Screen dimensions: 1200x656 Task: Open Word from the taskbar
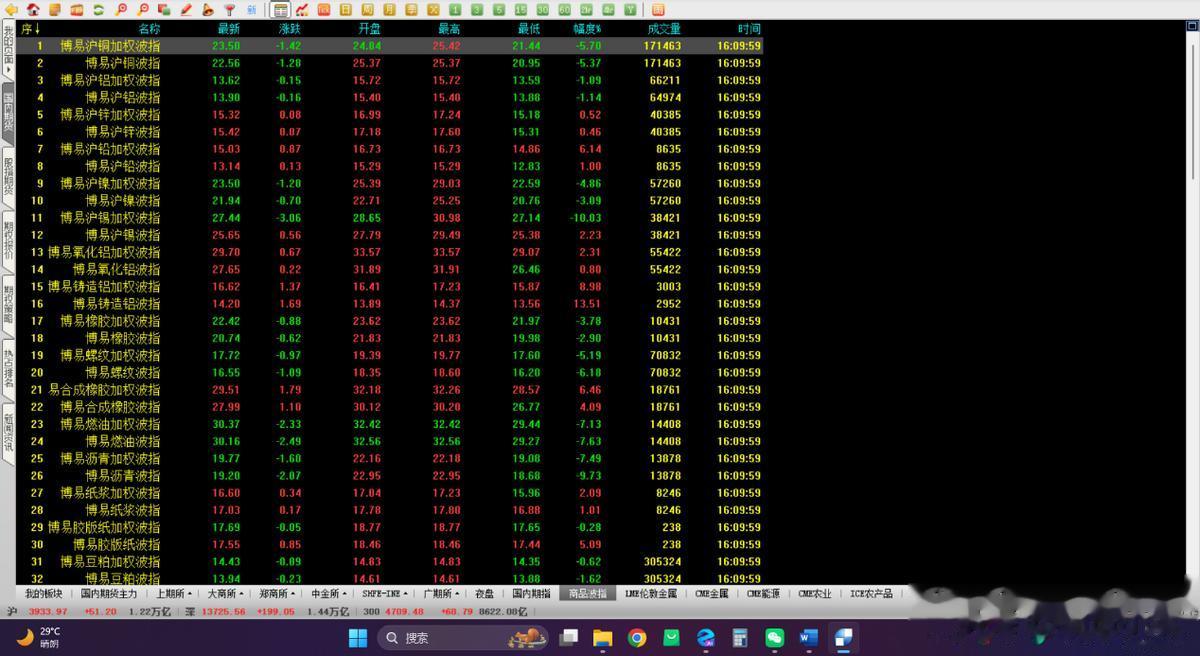tap(809, 637)
